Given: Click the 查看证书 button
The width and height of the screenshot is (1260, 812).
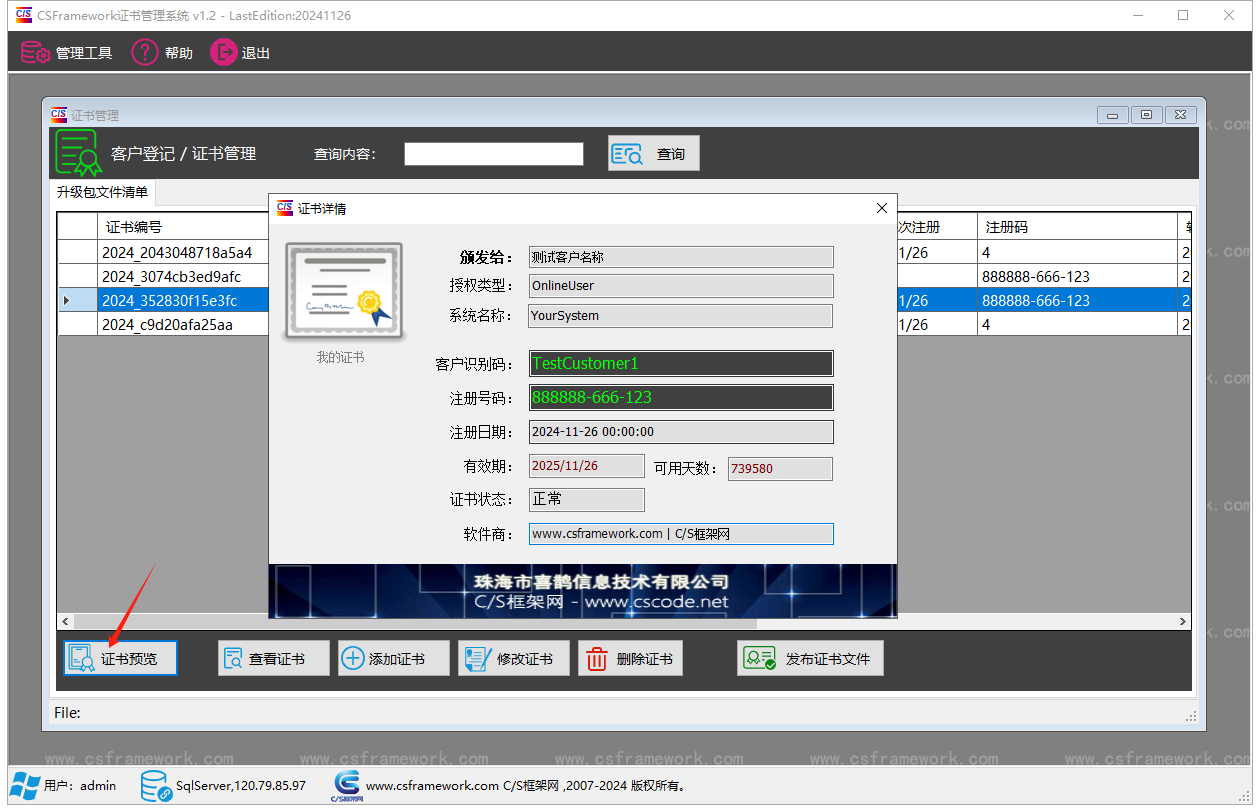Looking at the screenshot, I should (274, 658).
